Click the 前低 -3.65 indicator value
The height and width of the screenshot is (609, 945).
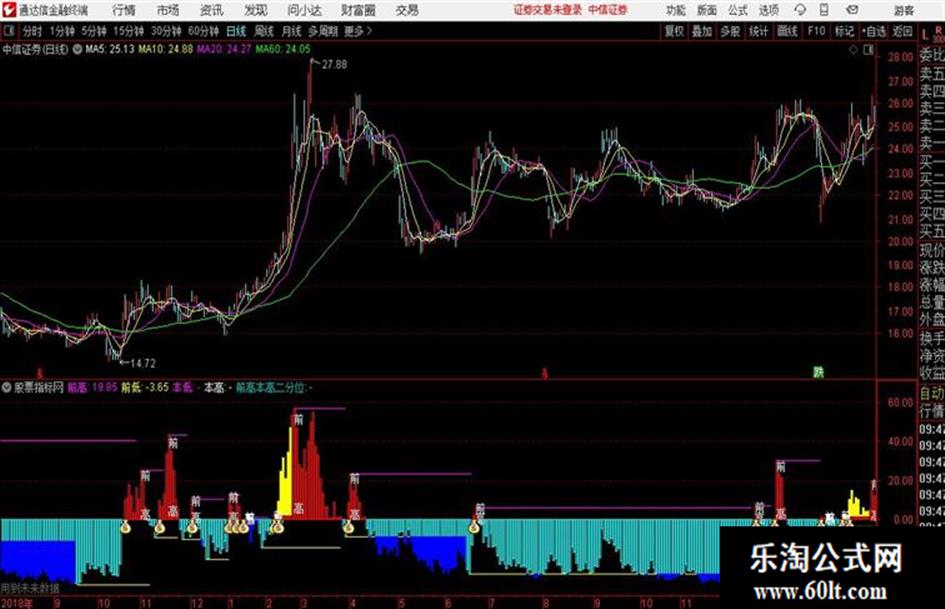[145, 388]
